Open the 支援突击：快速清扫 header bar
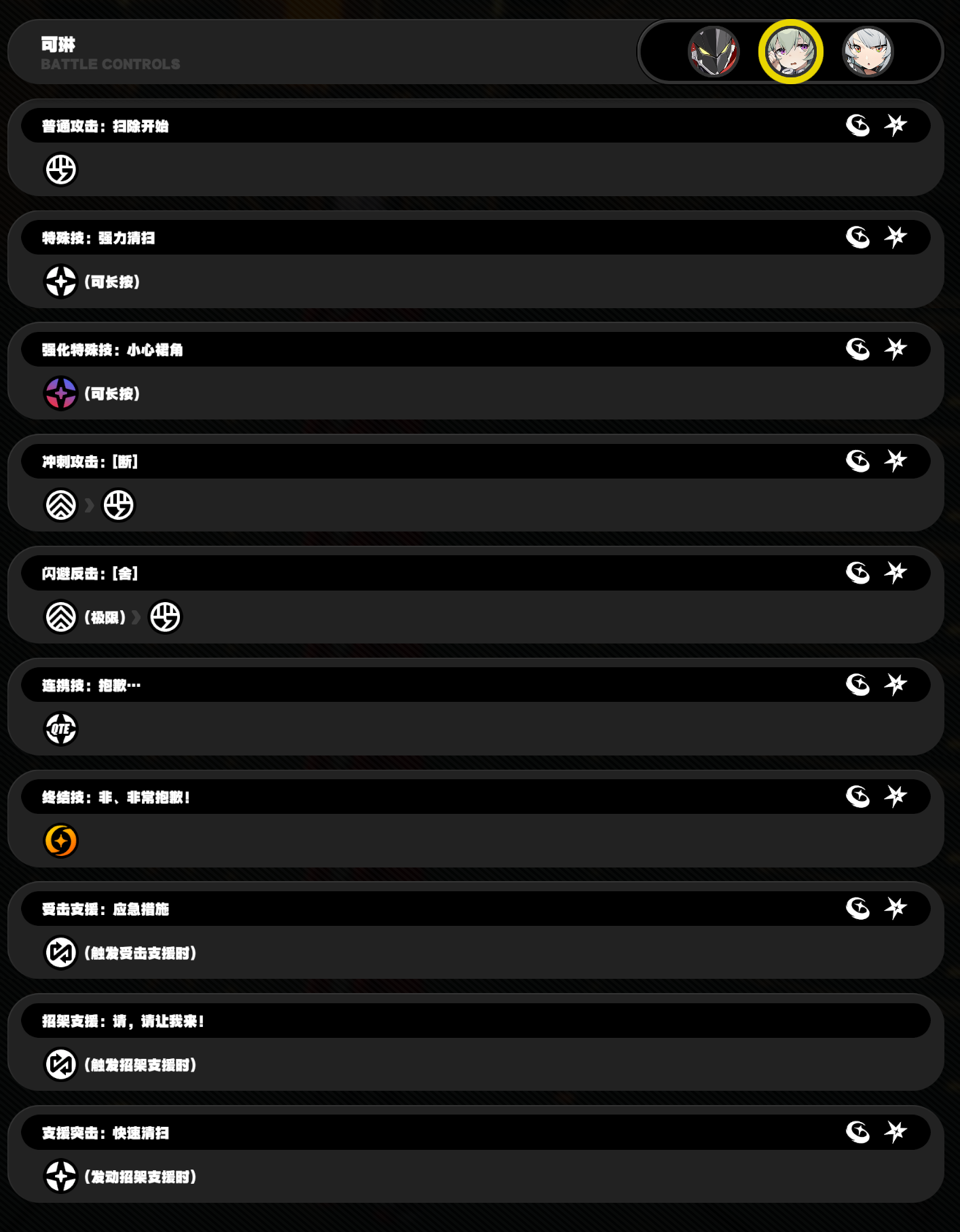The height and width of the screenshot is (1232, 960). tap(476, 1132)
